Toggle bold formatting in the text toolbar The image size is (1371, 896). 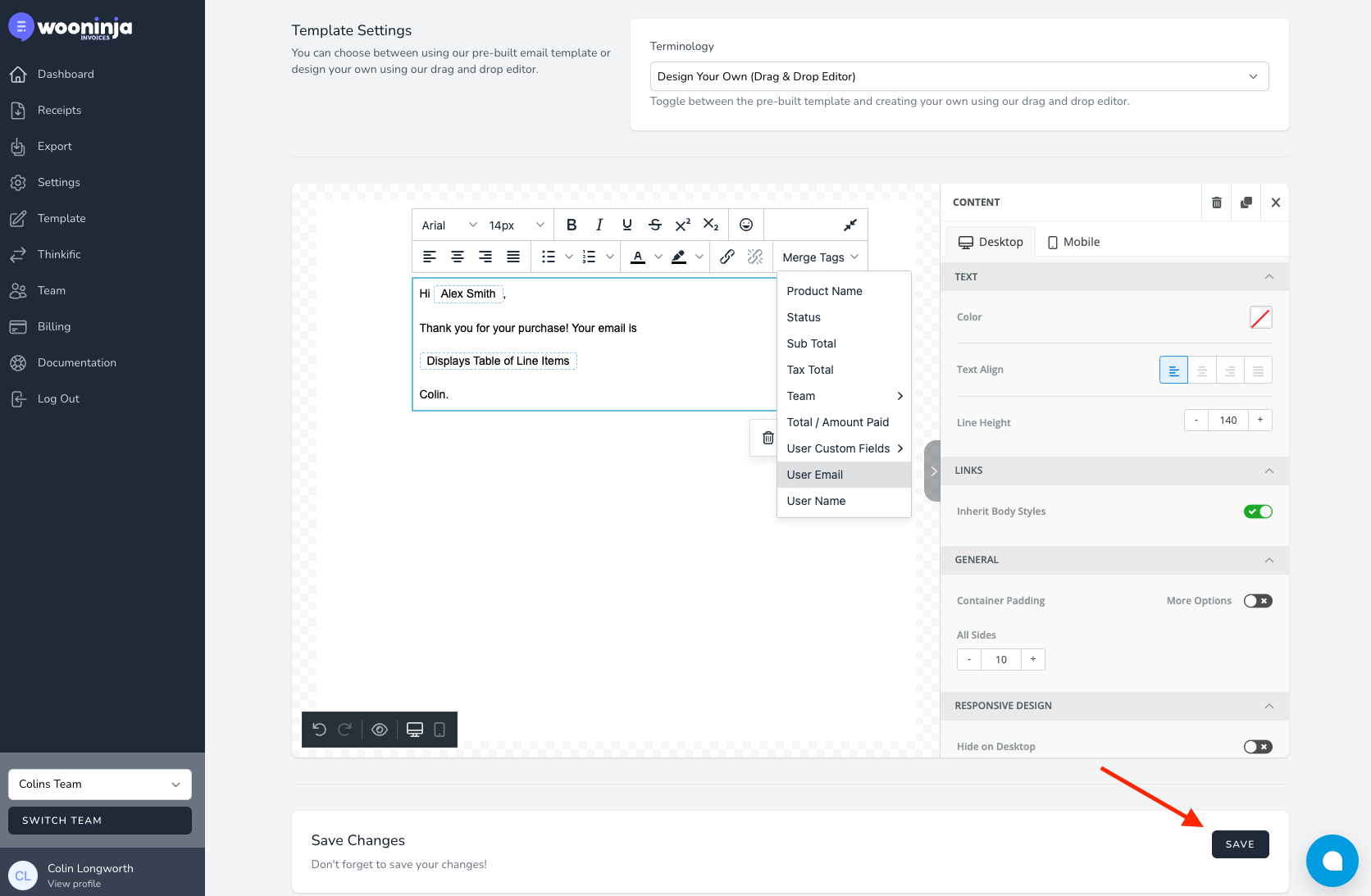[x=572, y=225]
